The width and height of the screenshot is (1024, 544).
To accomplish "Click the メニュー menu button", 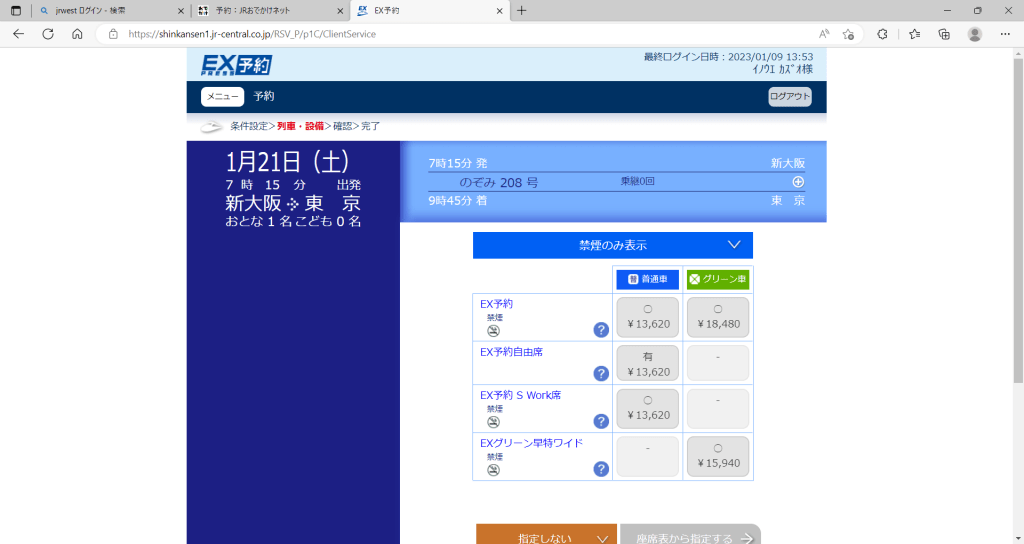I will pos(222,97).
